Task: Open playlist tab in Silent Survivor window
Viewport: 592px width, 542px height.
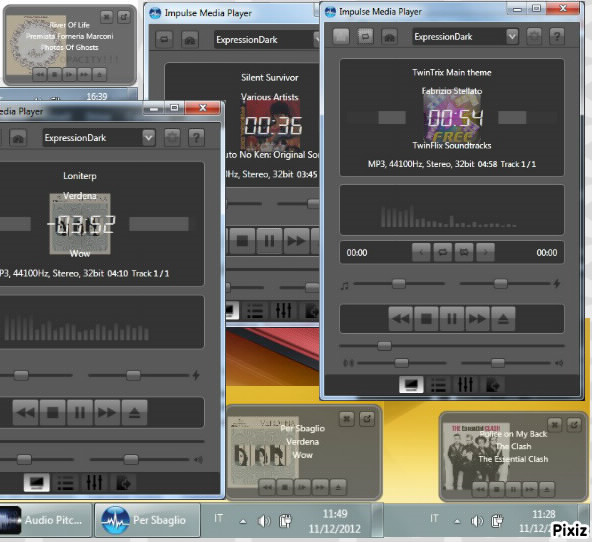Action: pos(254,311)
